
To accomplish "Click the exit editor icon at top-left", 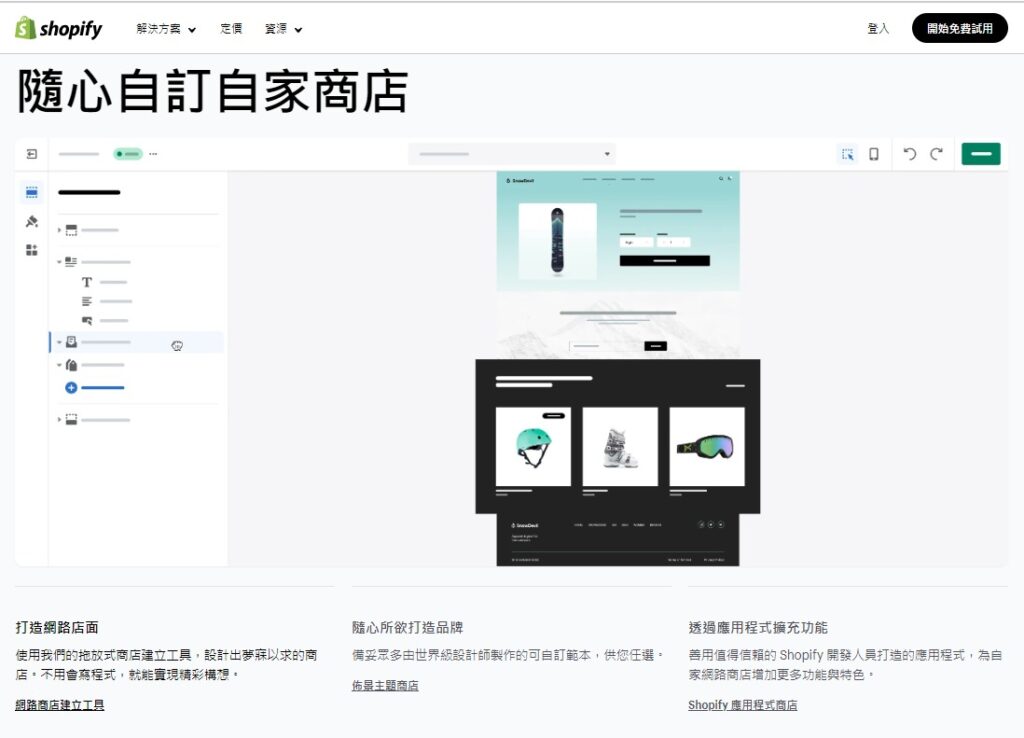I will (32, 154).
